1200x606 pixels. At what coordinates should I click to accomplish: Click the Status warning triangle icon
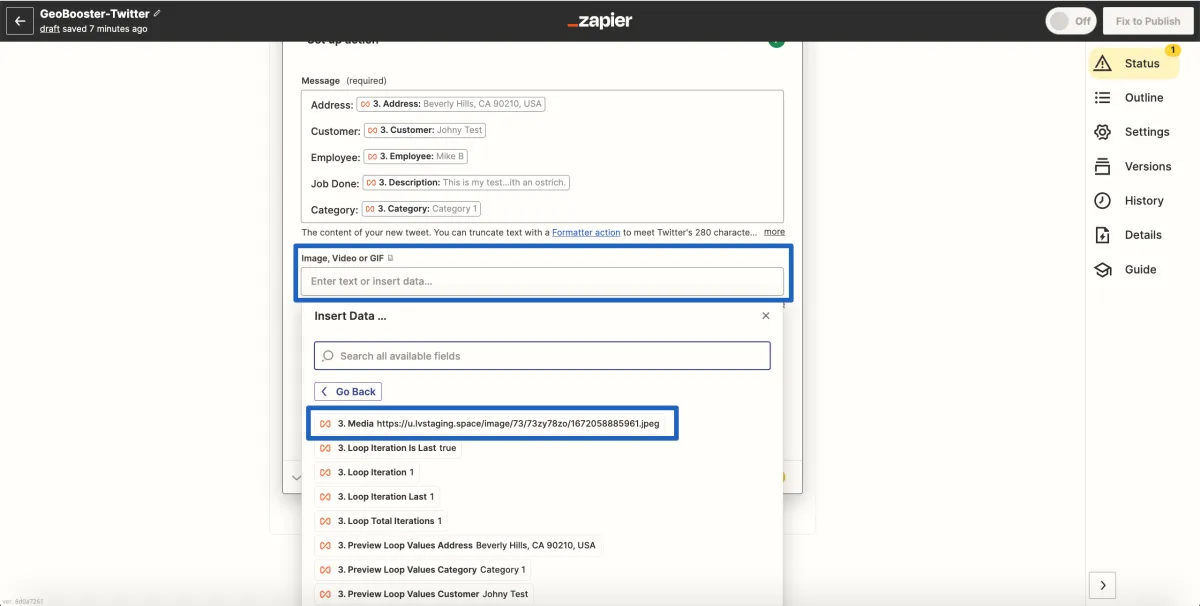click(x=1103, y=63)
